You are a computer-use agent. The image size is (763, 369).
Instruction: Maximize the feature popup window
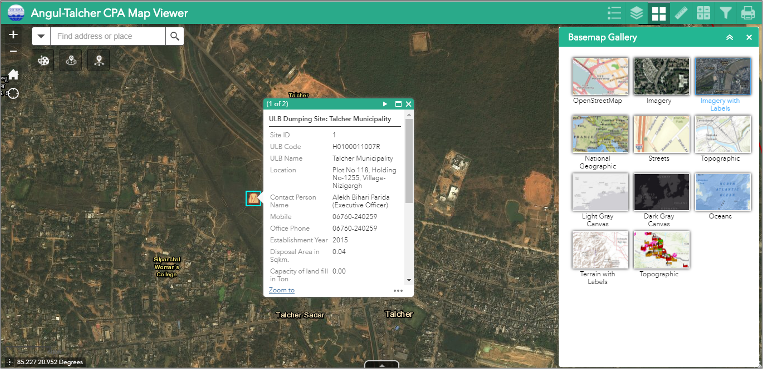[x=398, y=104]
